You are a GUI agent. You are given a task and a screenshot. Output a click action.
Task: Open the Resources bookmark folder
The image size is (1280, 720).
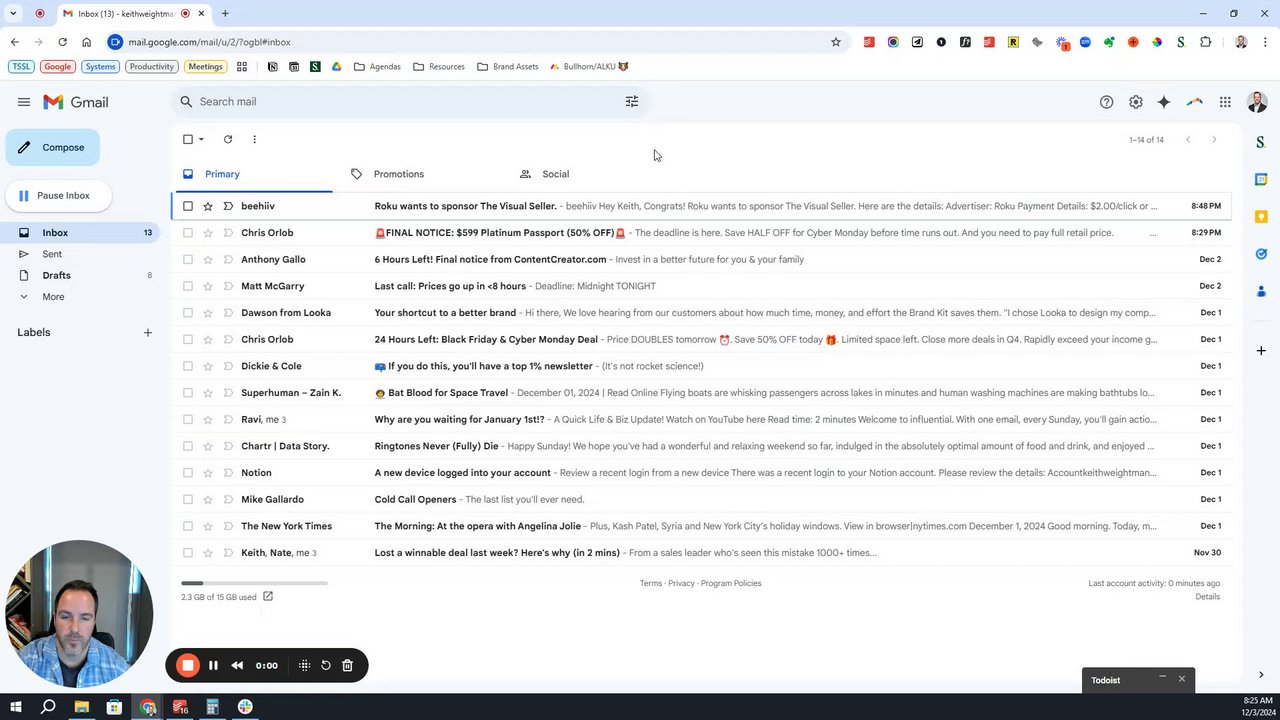438,67
